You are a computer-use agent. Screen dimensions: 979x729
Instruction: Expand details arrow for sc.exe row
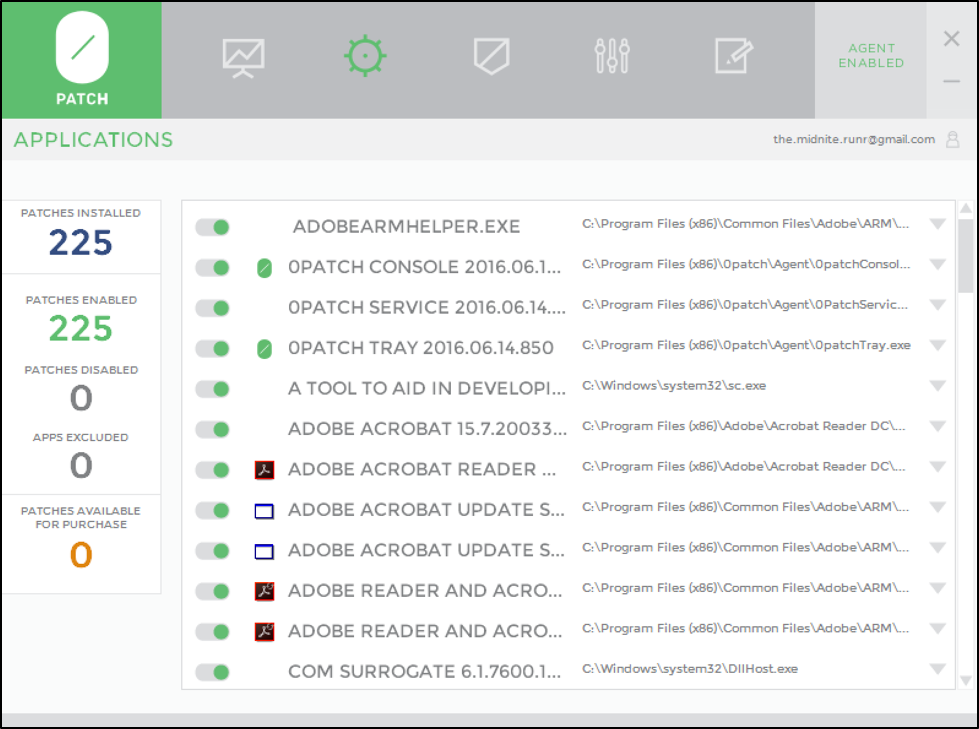[937, 386]
